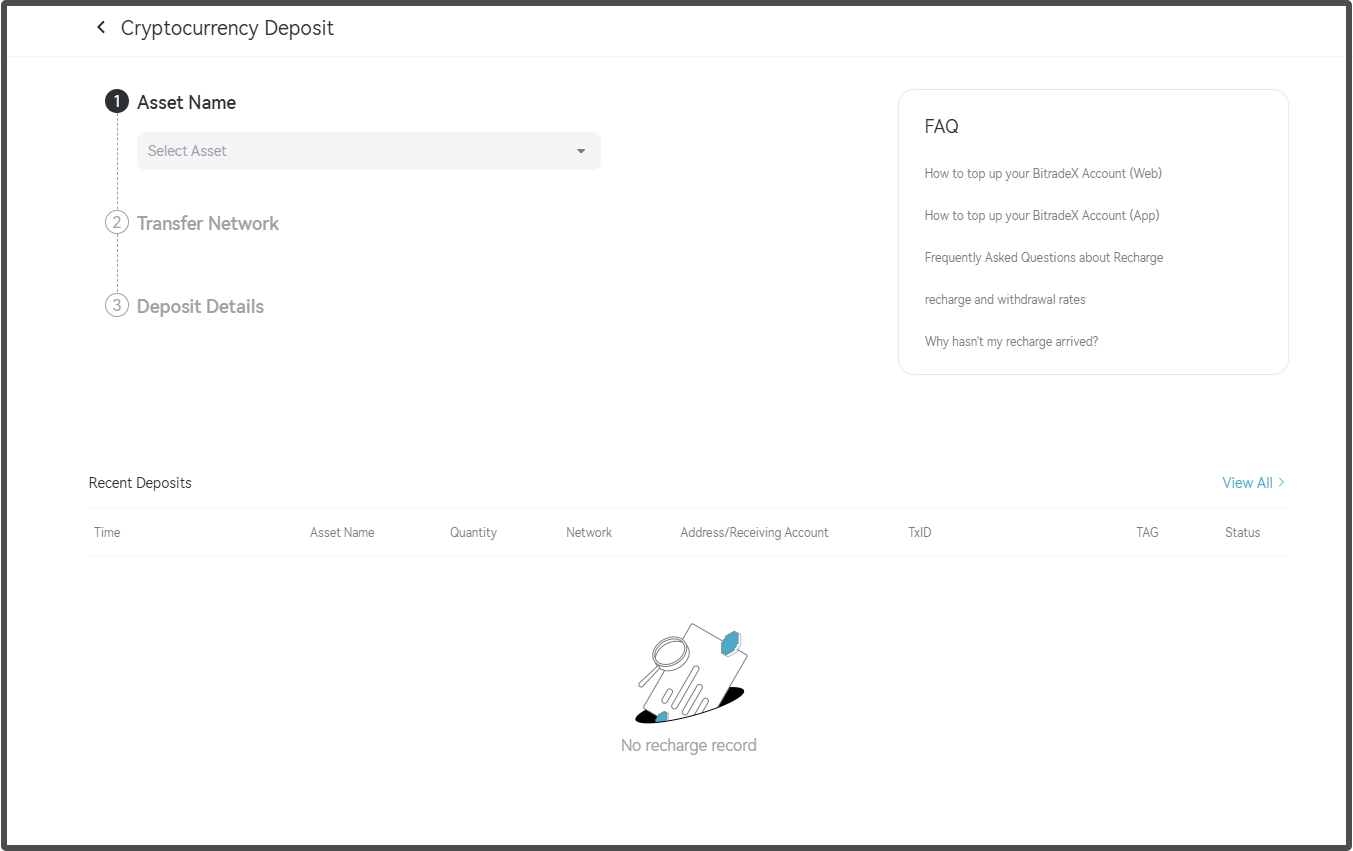The image size is (1353, 851).
Task: Click the step 3 circle icon
Action: tap(117, 306)
